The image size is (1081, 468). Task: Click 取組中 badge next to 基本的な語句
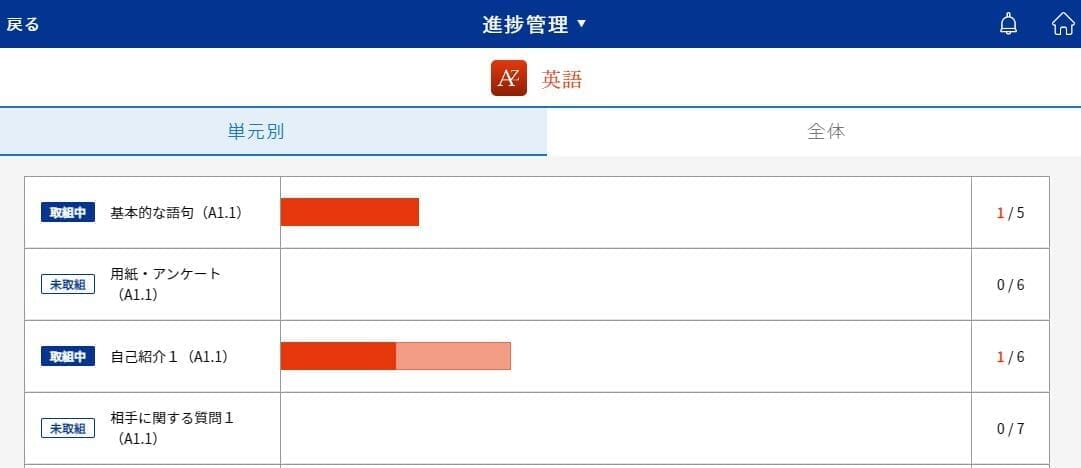68,212
